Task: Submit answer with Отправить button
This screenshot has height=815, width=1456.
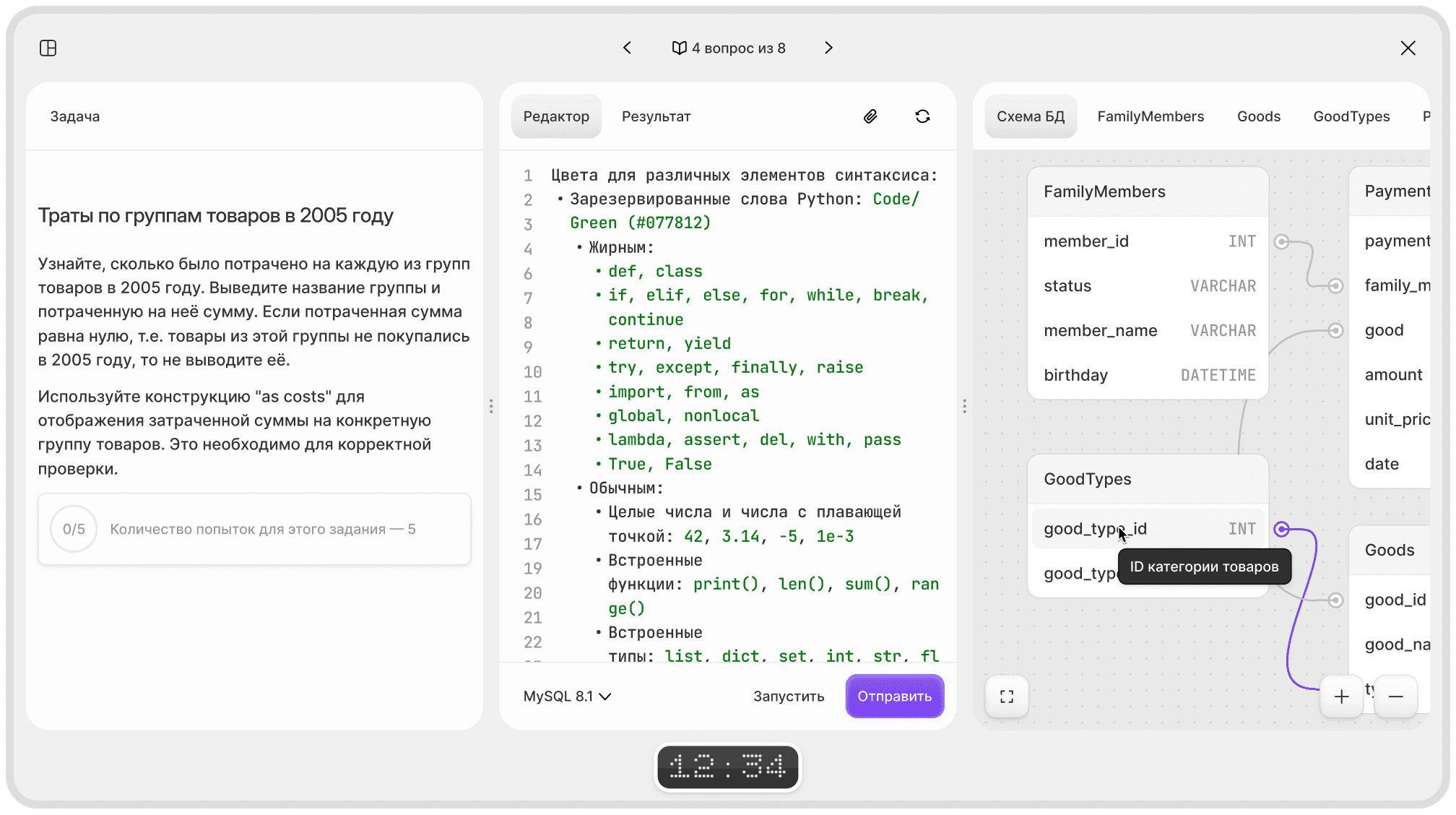Action: tap(894, 697)
